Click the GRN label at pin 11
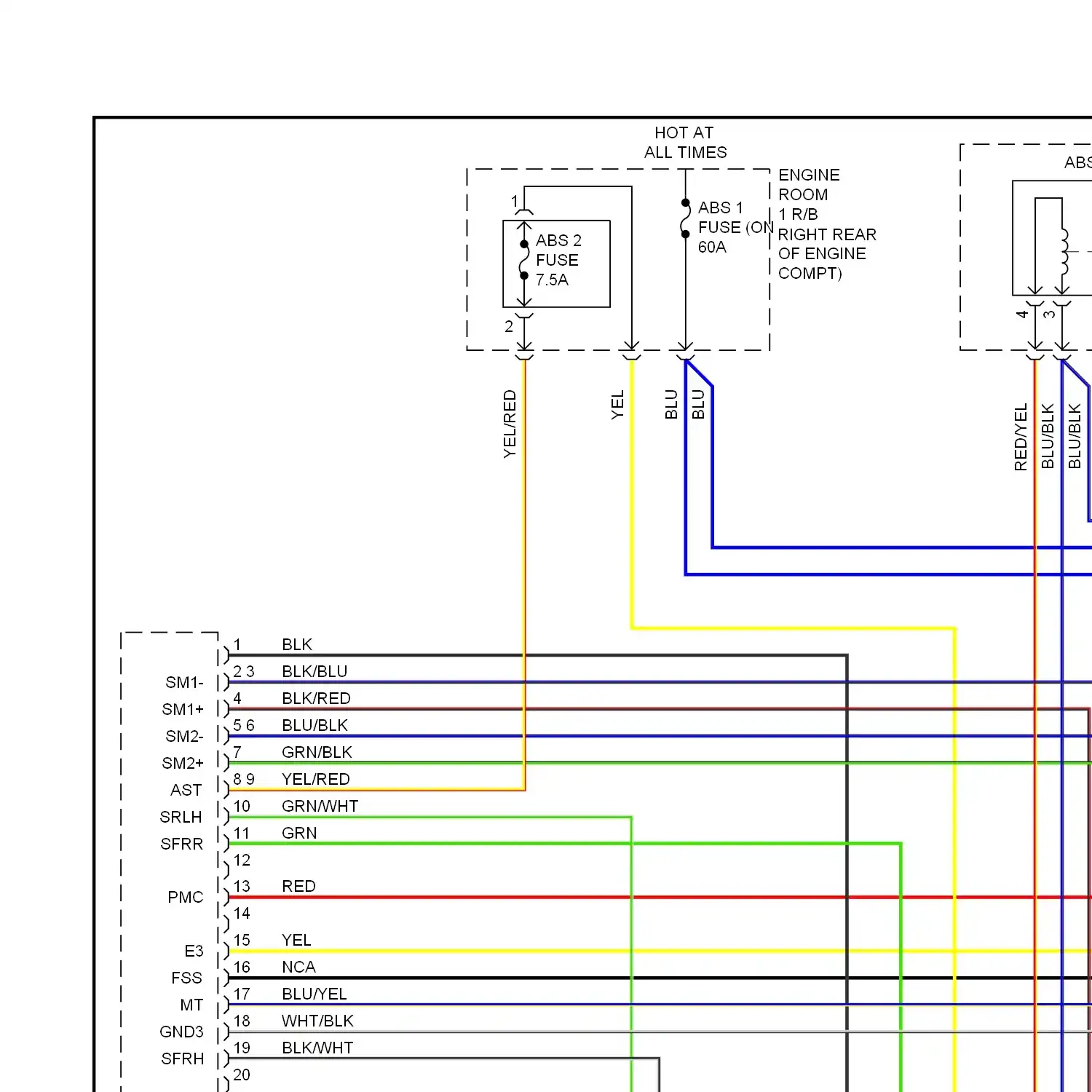The height and width of the screenshot is (1092, 1092). coord(299,833)
